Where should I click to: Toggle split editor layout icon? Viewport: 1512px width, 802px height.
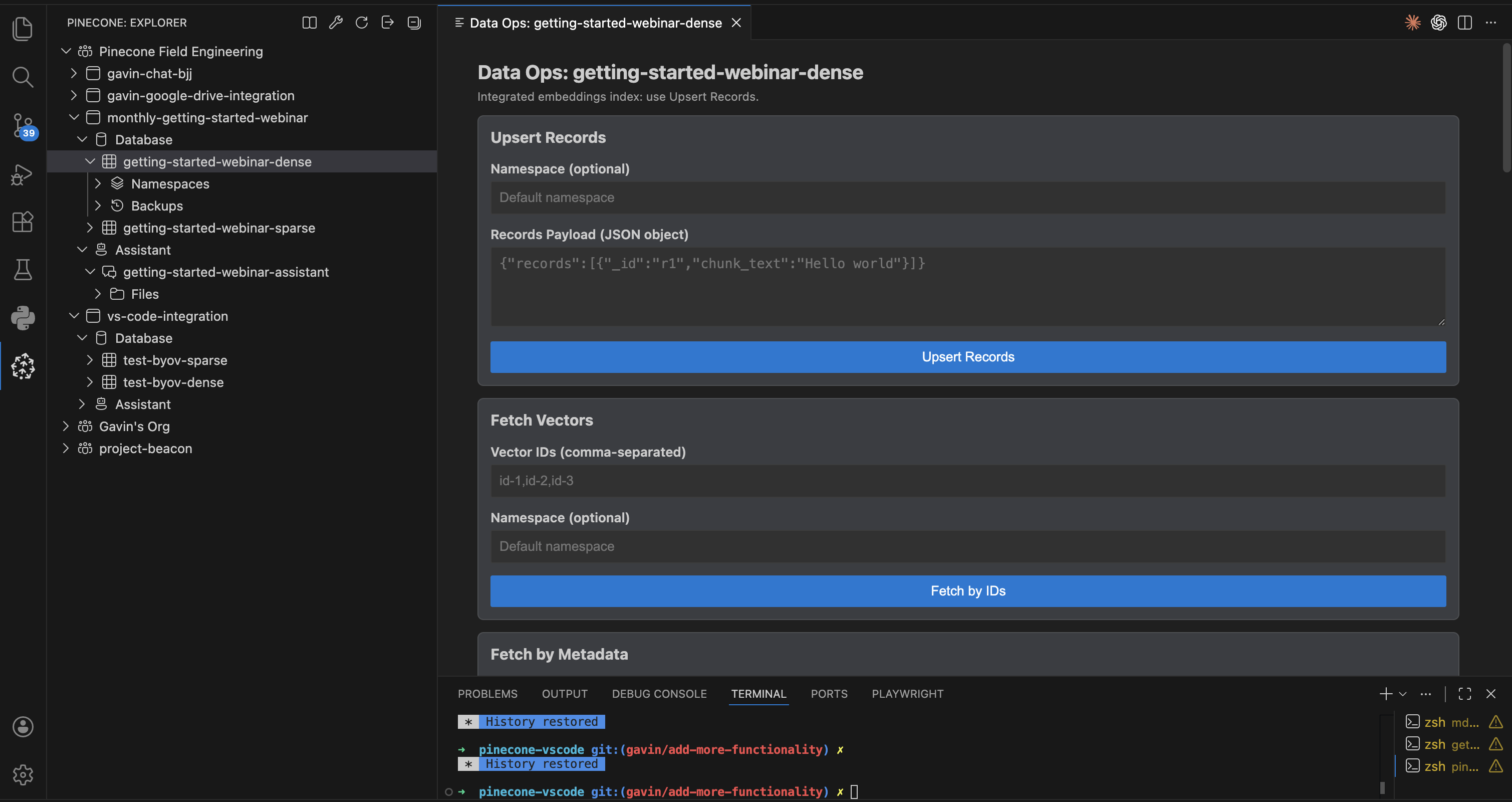pyautogui.click(x=1464, y=23)
